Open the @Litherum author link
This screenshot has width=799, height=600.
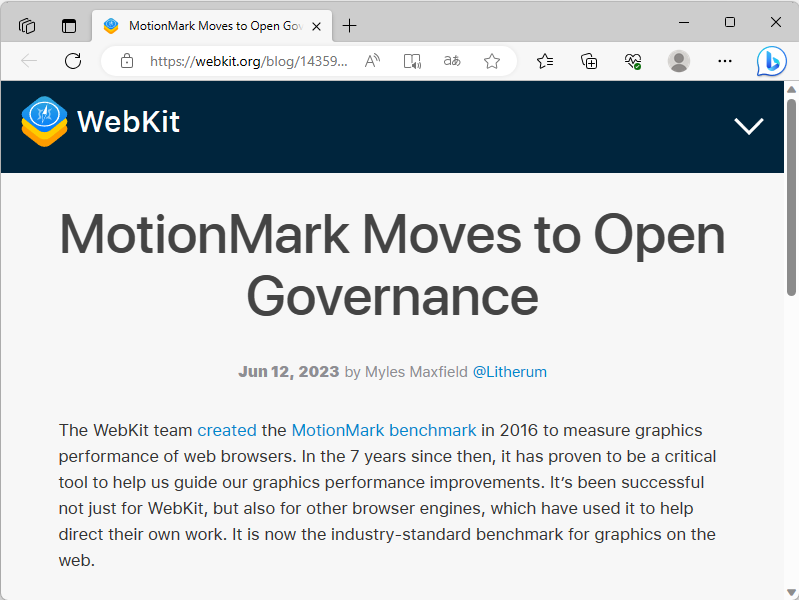[x=510, y=372]
